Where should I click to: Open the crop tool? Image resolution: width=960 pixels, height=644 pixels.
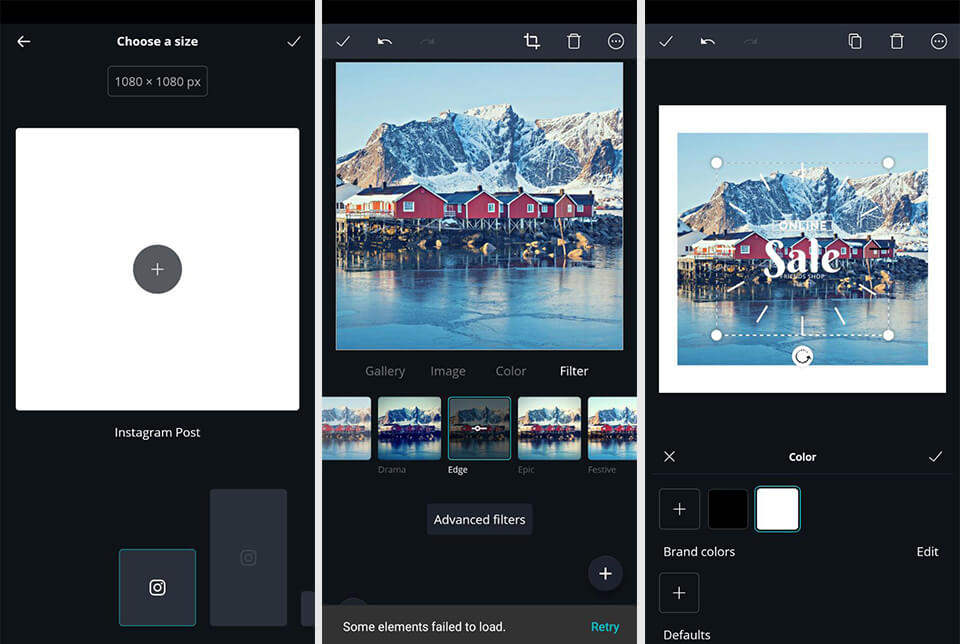531,41
